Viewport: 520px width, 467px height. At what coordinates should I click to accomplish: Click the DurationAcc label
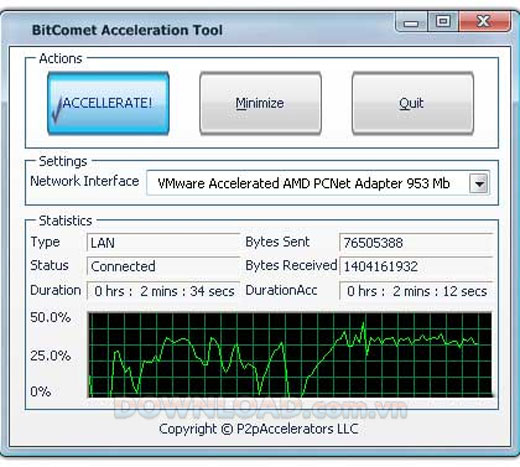[281, 290]
